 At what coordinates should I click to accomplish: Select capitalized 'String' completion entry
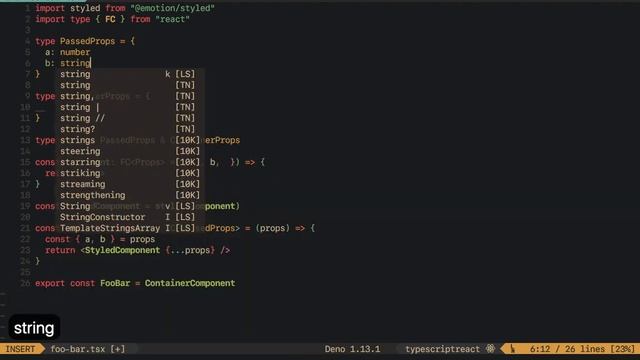[x=130, y=207]
